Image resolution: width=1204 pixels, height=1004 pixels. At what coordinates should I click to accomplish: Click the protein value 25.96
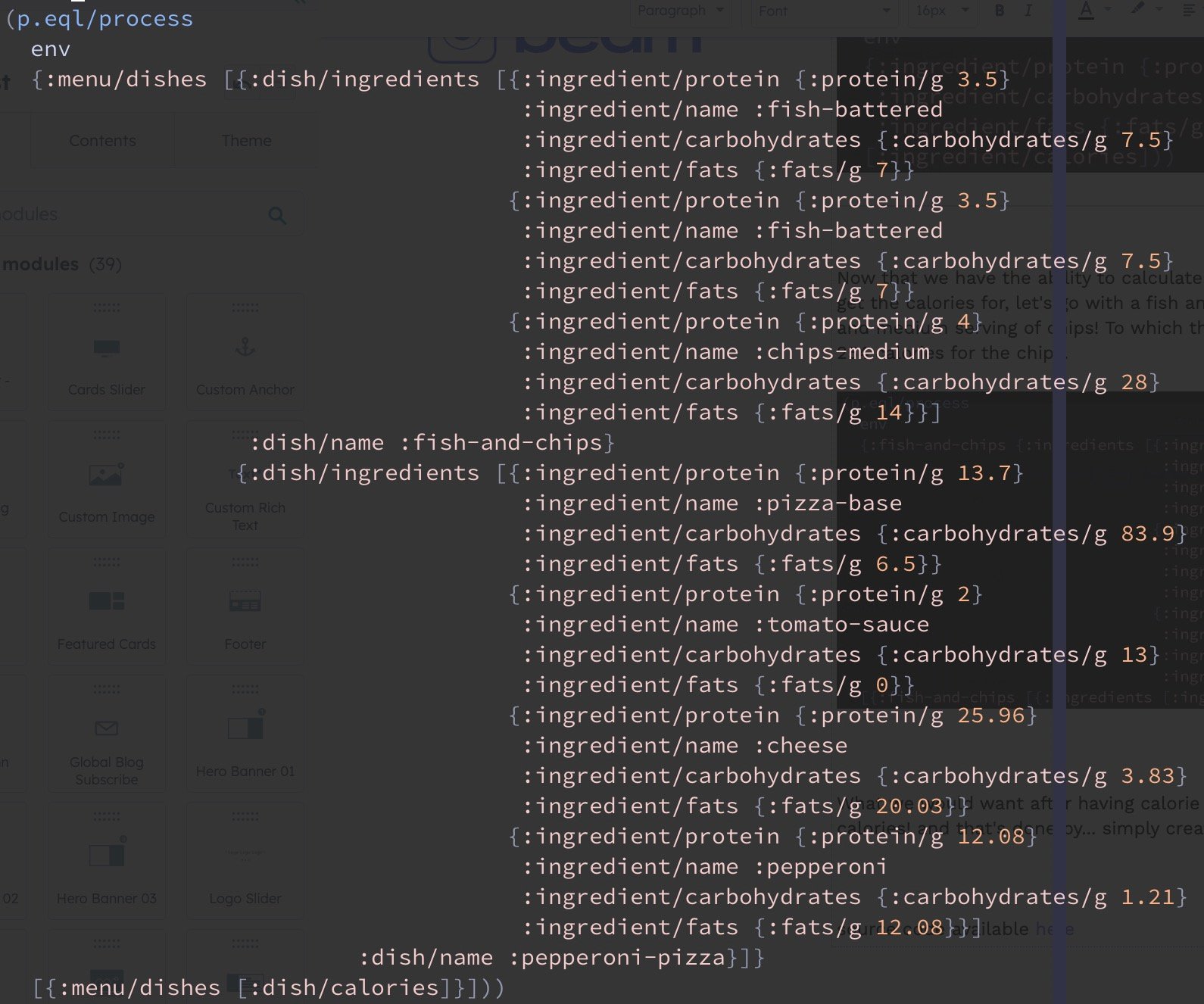click(990, 715)
